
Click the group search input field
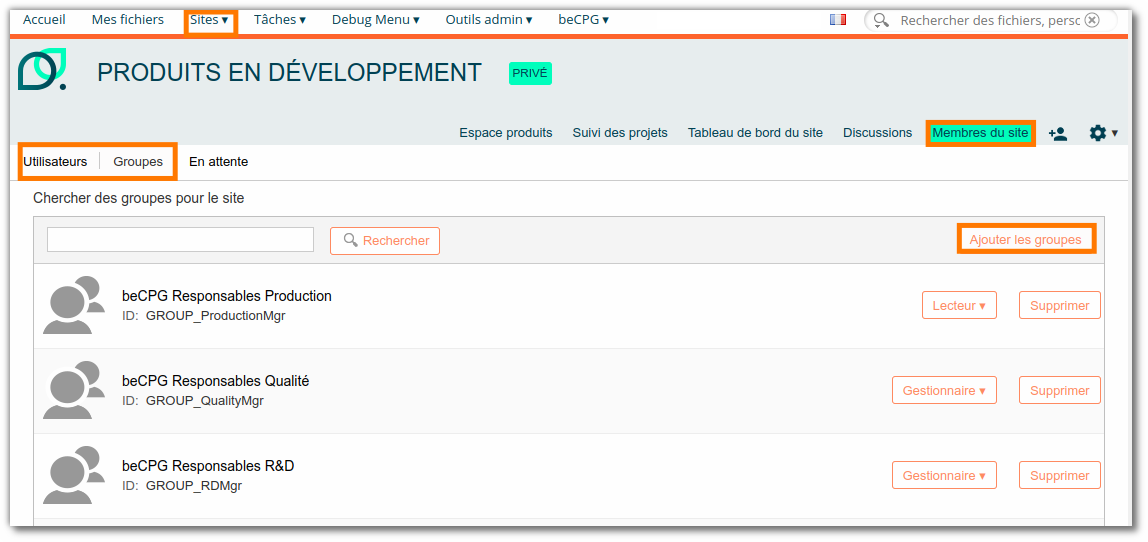click(x=180, y=240)
